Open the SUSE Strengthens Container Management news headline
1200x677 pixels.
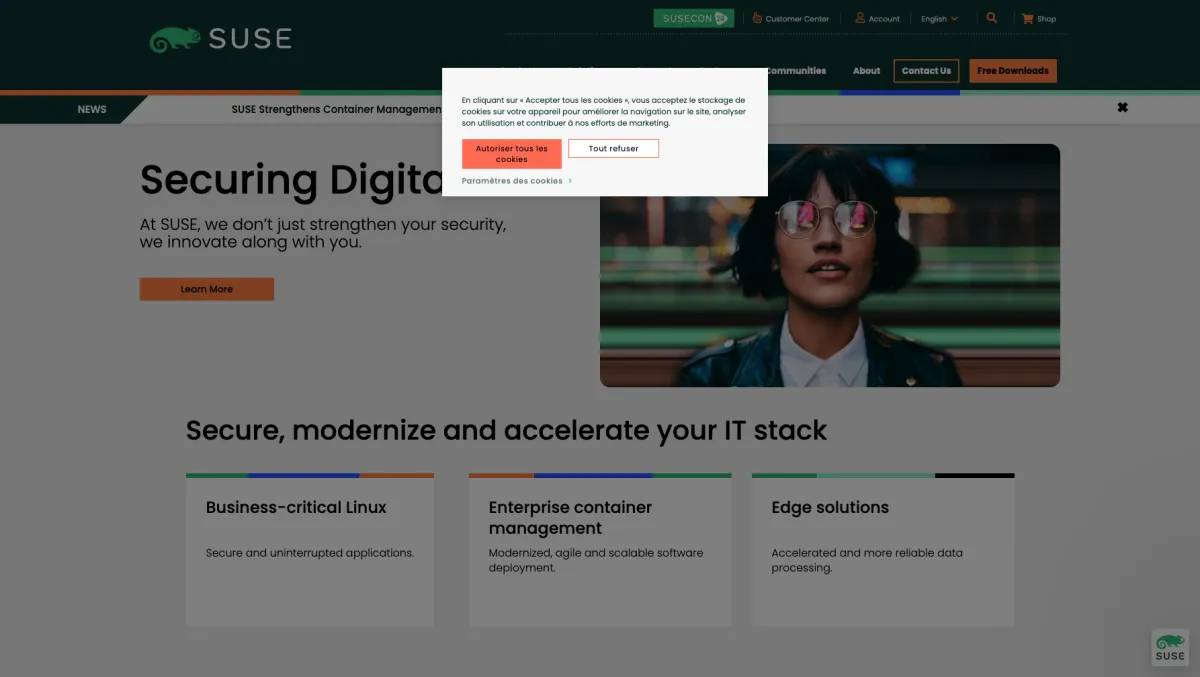coord(336,109)
